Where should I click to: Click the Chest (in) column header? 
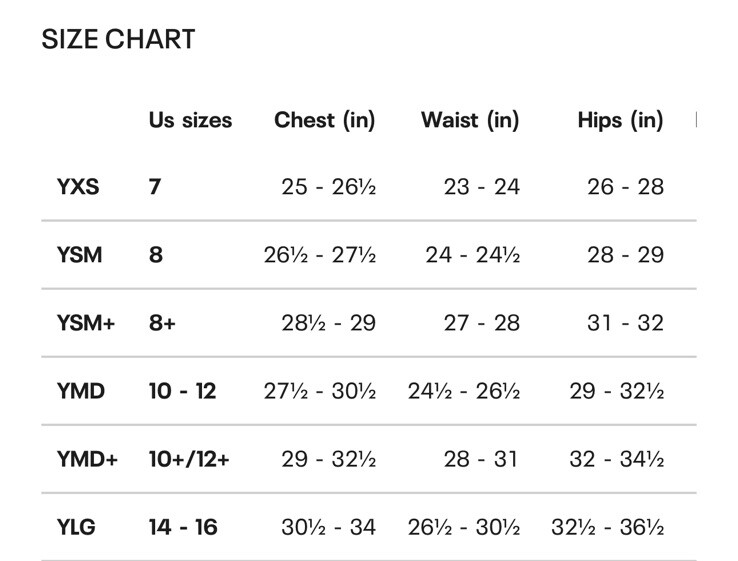[x=325, y=120]
